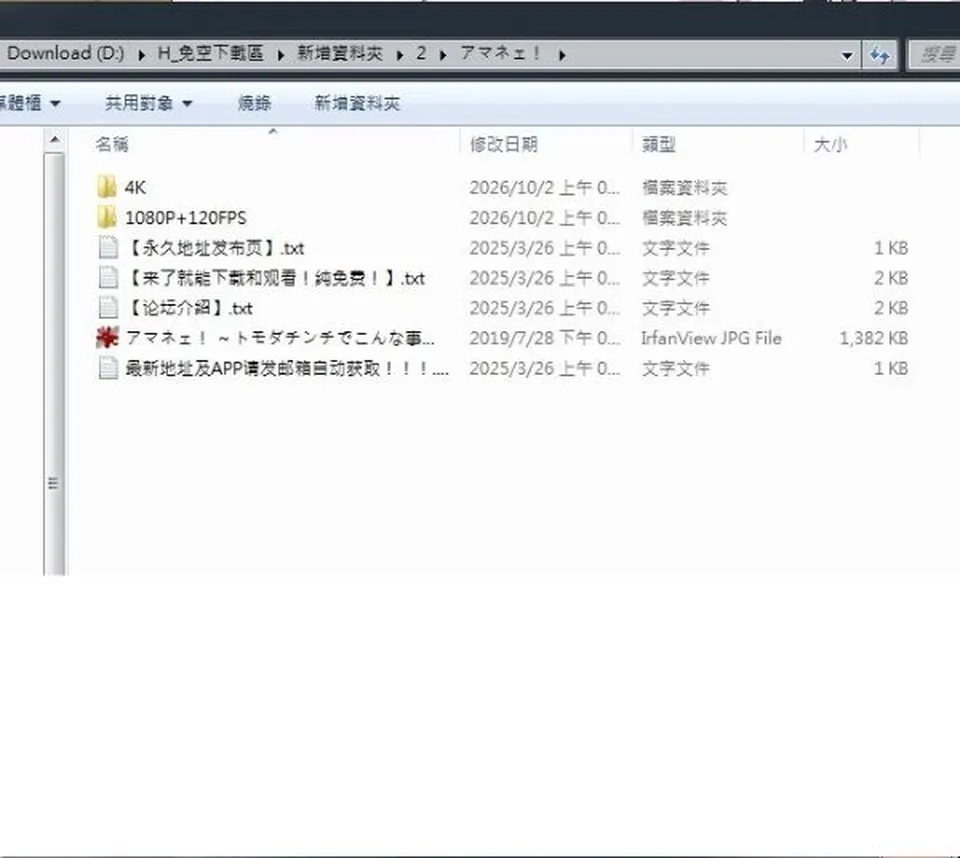The height and width of the screenshot is (858, 960).
Task: Click the 新增資料夾 breadcrumb in the address bar
Action: [340, 53]
